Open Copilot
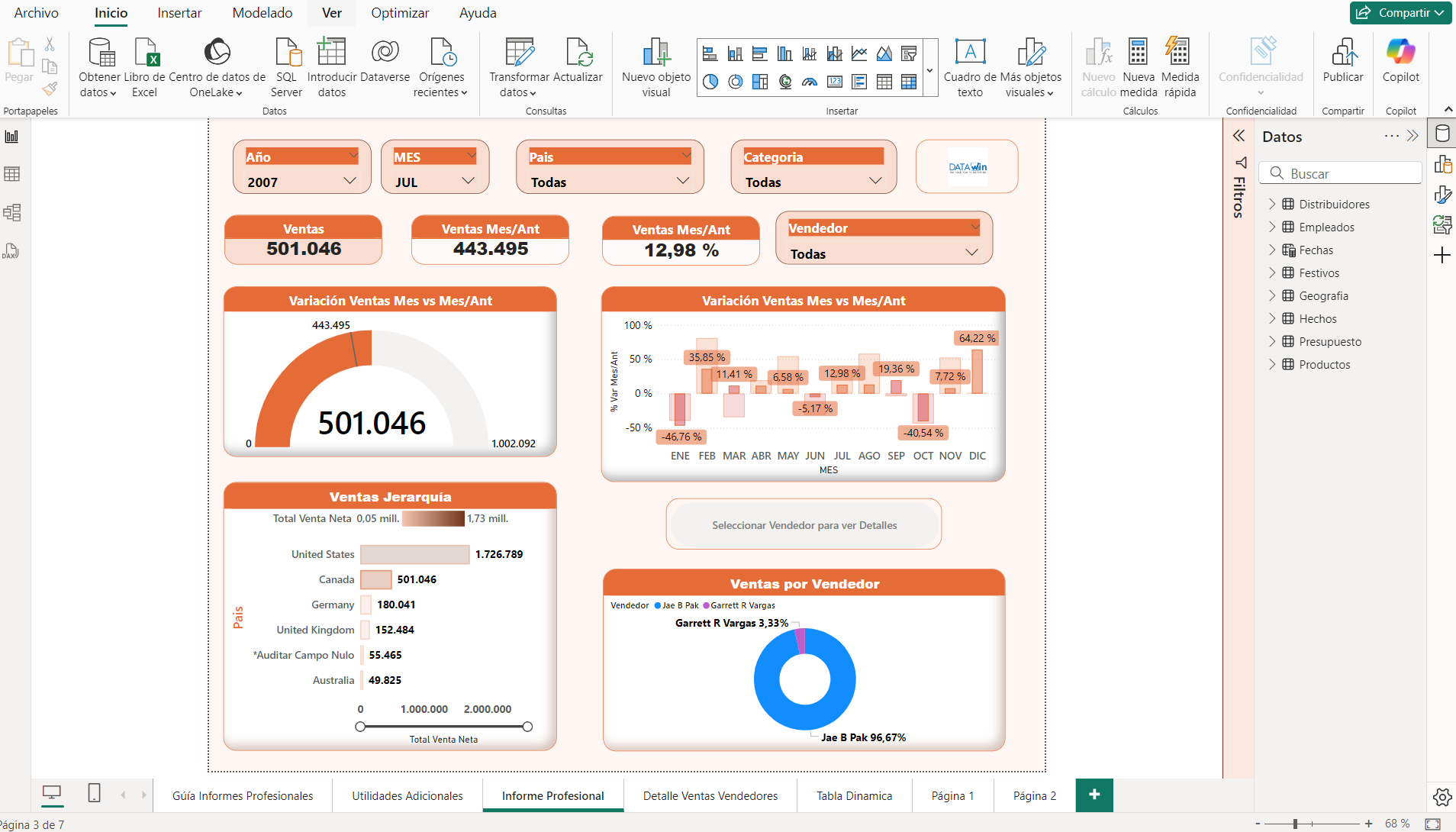The image size is (1456, 832). [x=1401, y=60]
